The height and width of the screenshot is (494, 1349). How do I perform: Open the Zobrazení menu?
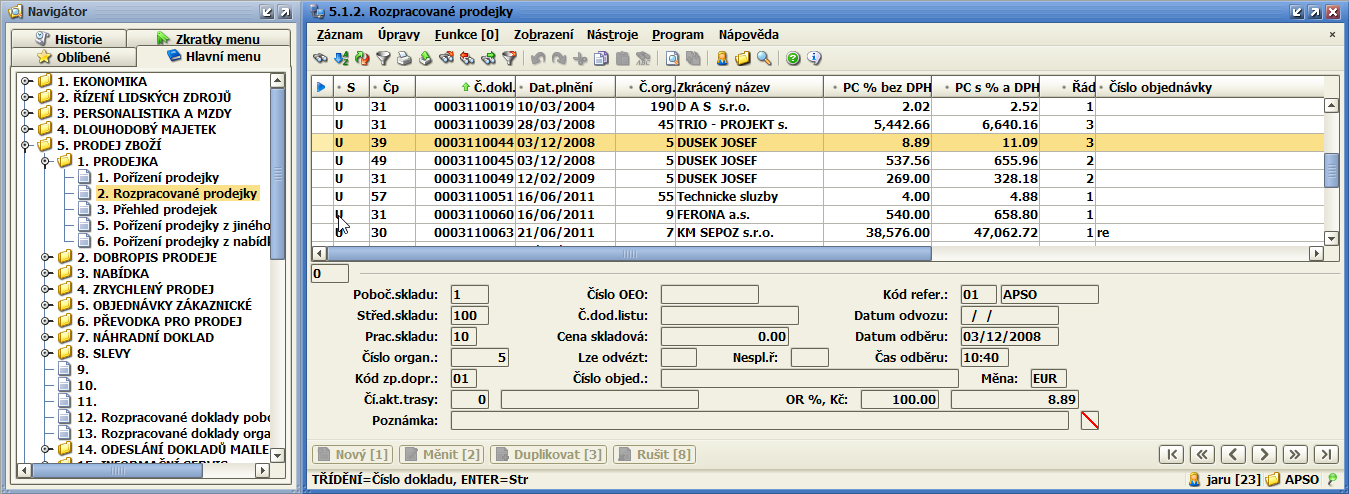coord(543,34)
